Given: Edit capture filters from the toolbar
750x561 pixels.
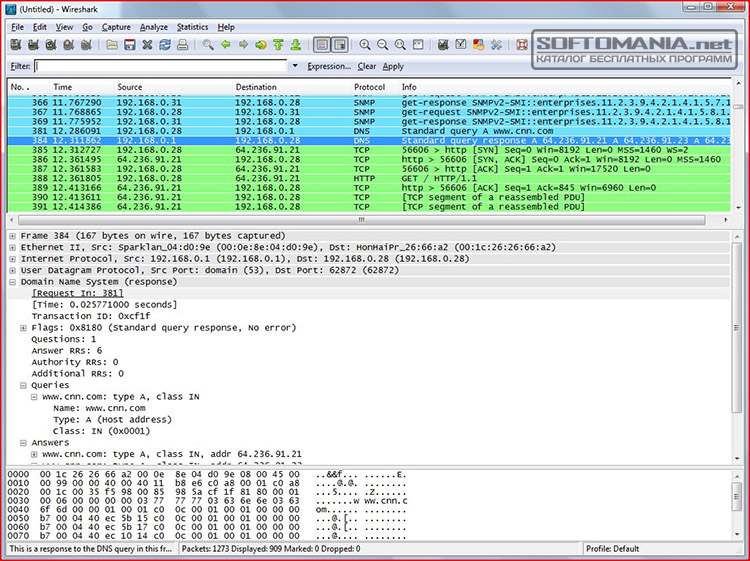Looking at the screenshot, I should (443, 45).
